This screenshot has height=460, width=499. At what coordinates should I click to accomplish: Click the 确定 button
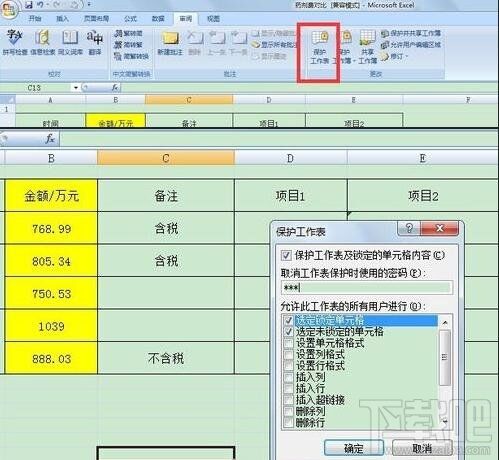pyautogui.click(x=354, y=448)
